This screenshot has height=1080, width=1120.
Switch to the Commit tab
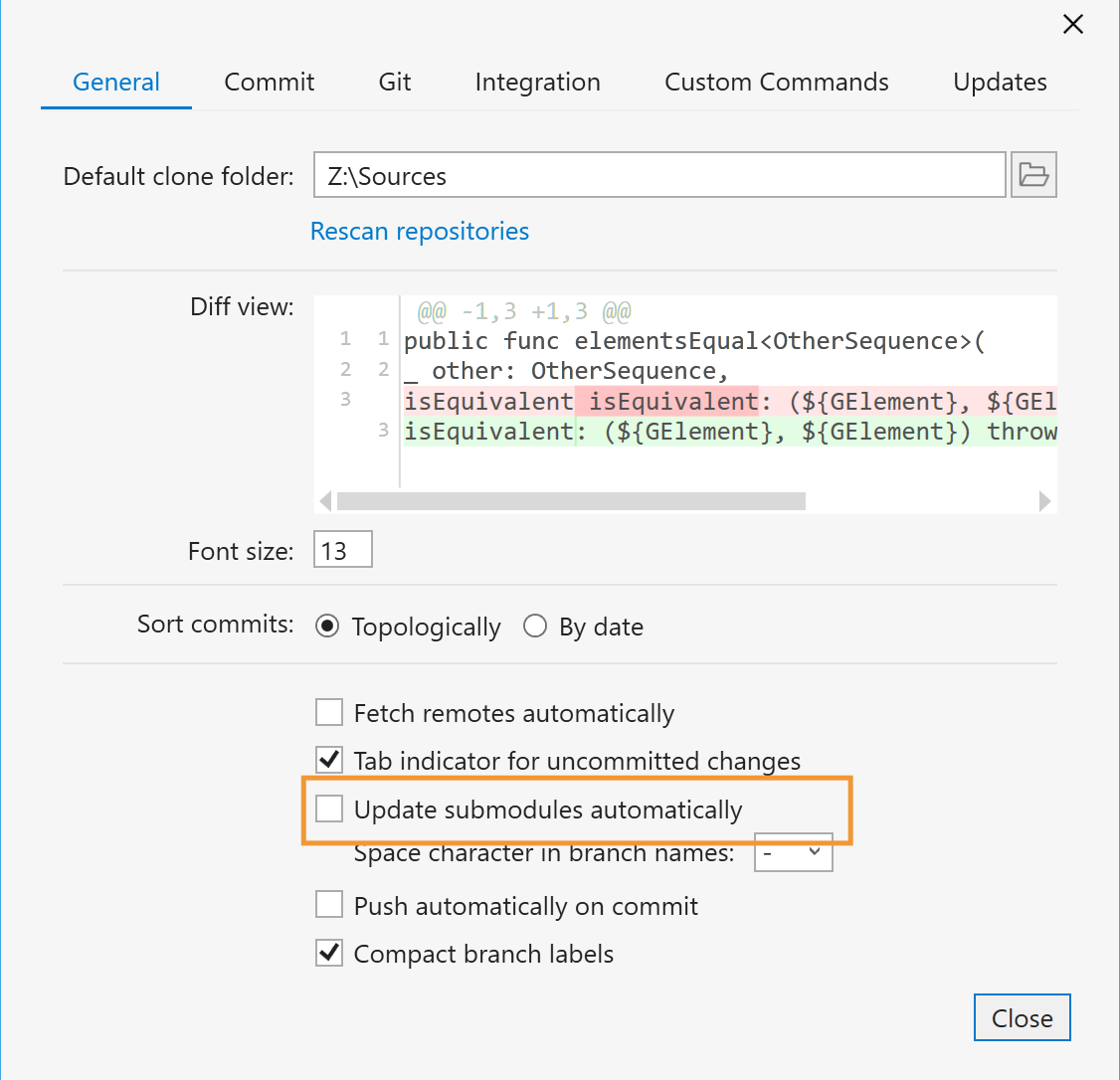pos(269,82)
